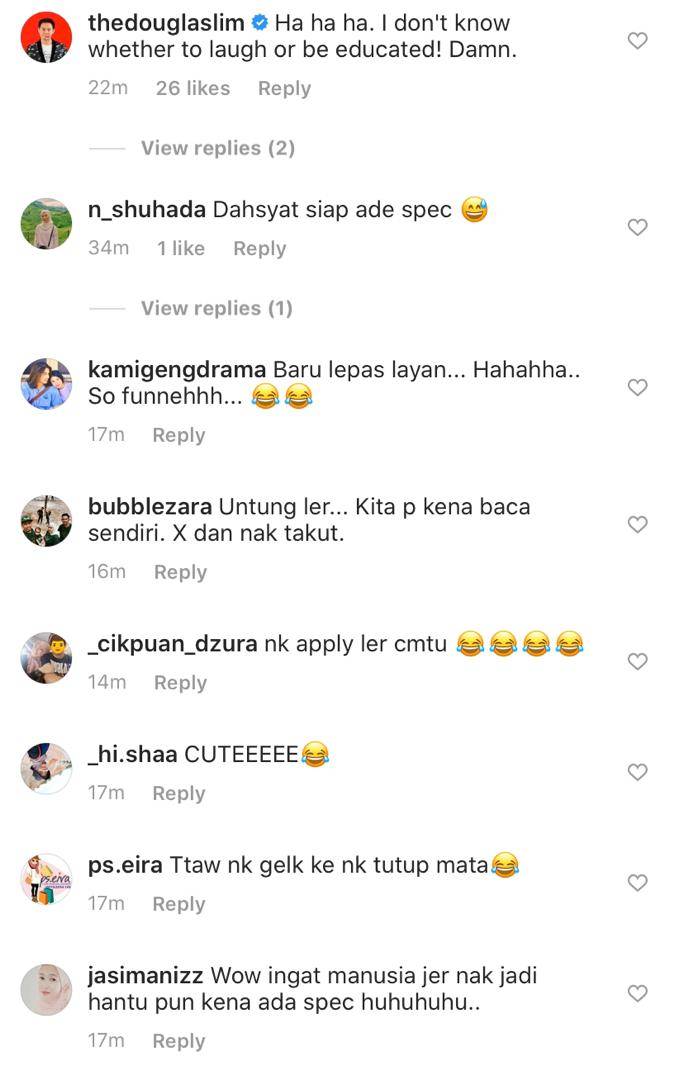Open thedouglaslim's profile picture
Viewport: 684px width, 1080px height.
tap(46, 38)
